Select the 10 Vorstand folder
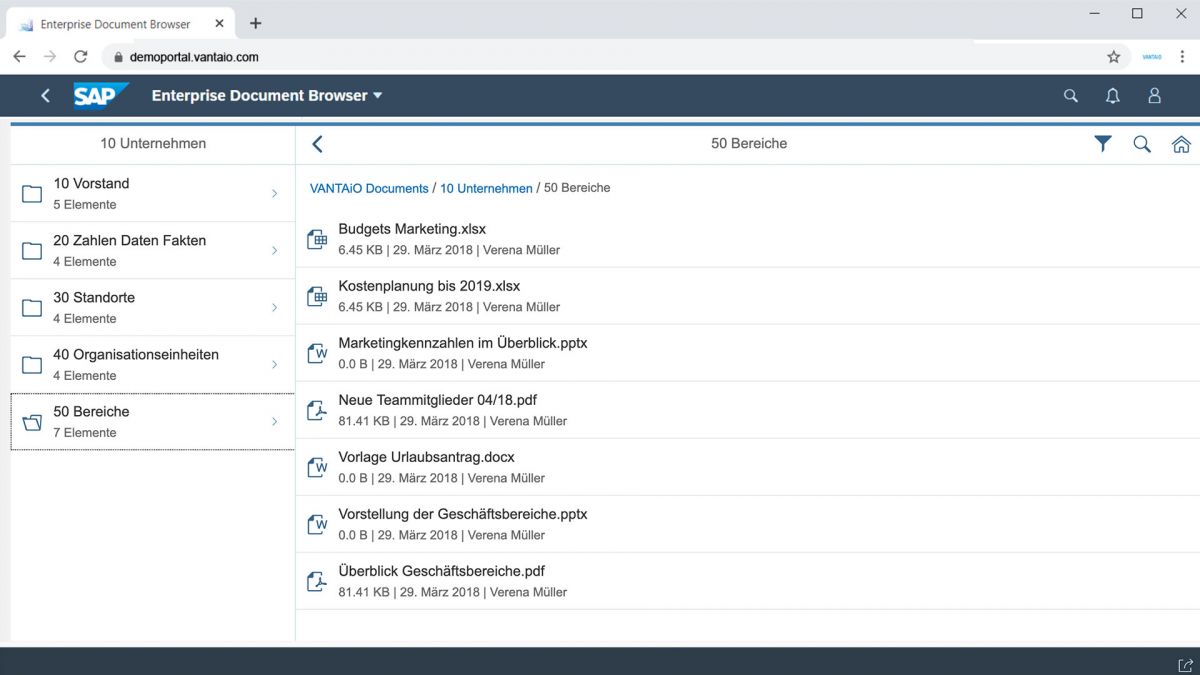This screenshot has height=675, width=1200. pyautogui.click(x=153, y=194)
